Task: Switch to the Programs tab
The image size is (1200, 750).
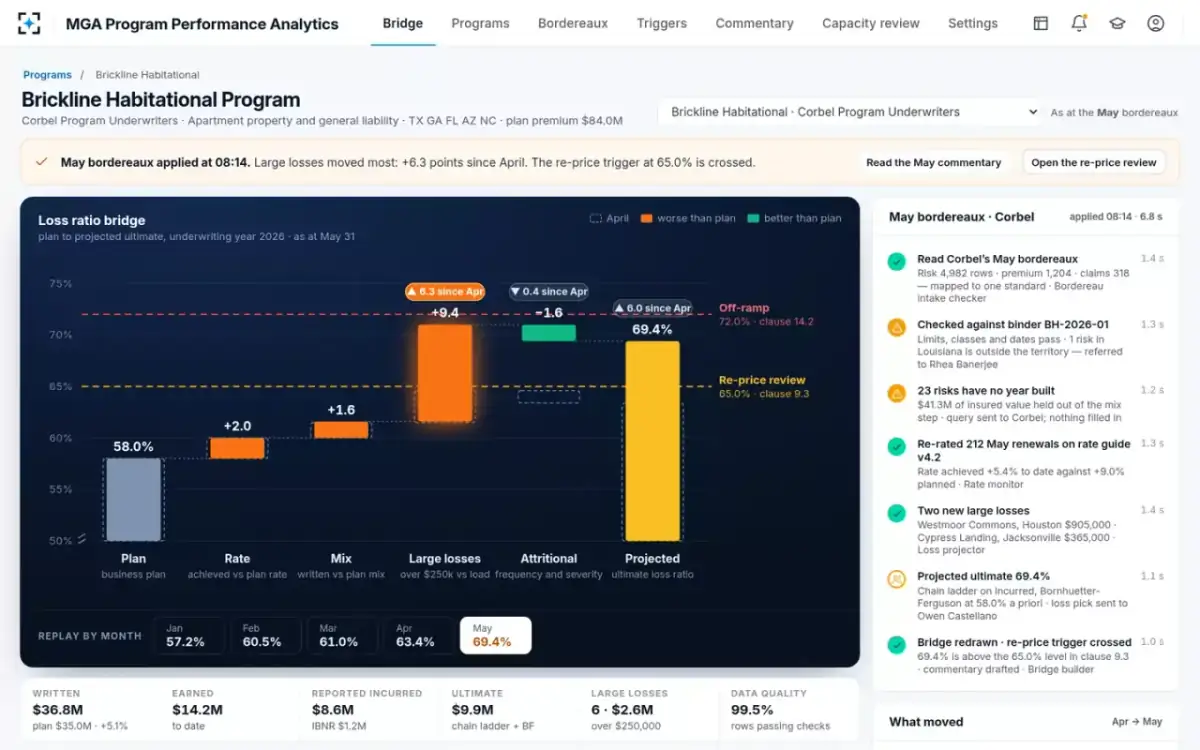Action: [480, 23]
